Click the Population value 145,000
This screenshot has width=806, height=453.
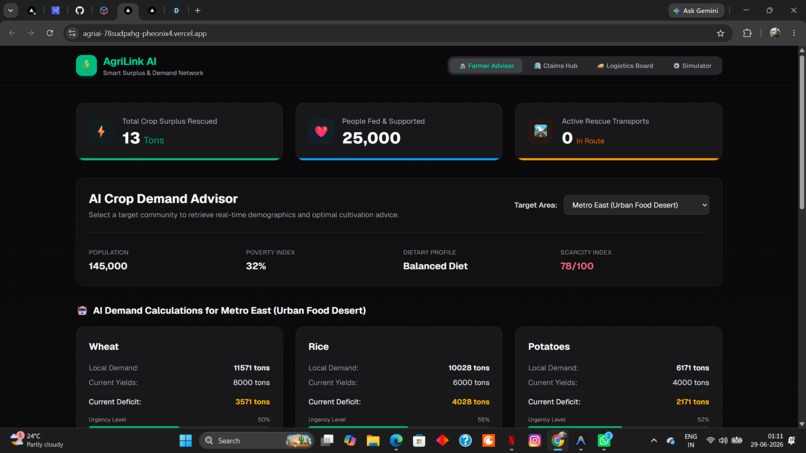(x=108, y=266)
